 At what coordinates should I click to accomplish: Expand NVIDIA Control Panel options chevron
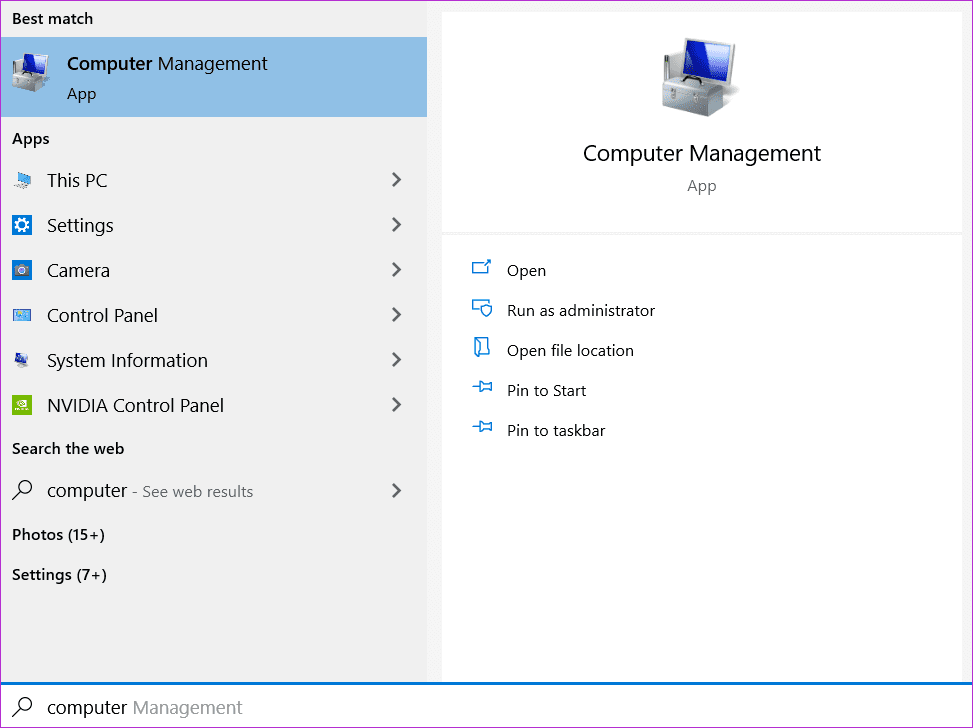[397, 405]
